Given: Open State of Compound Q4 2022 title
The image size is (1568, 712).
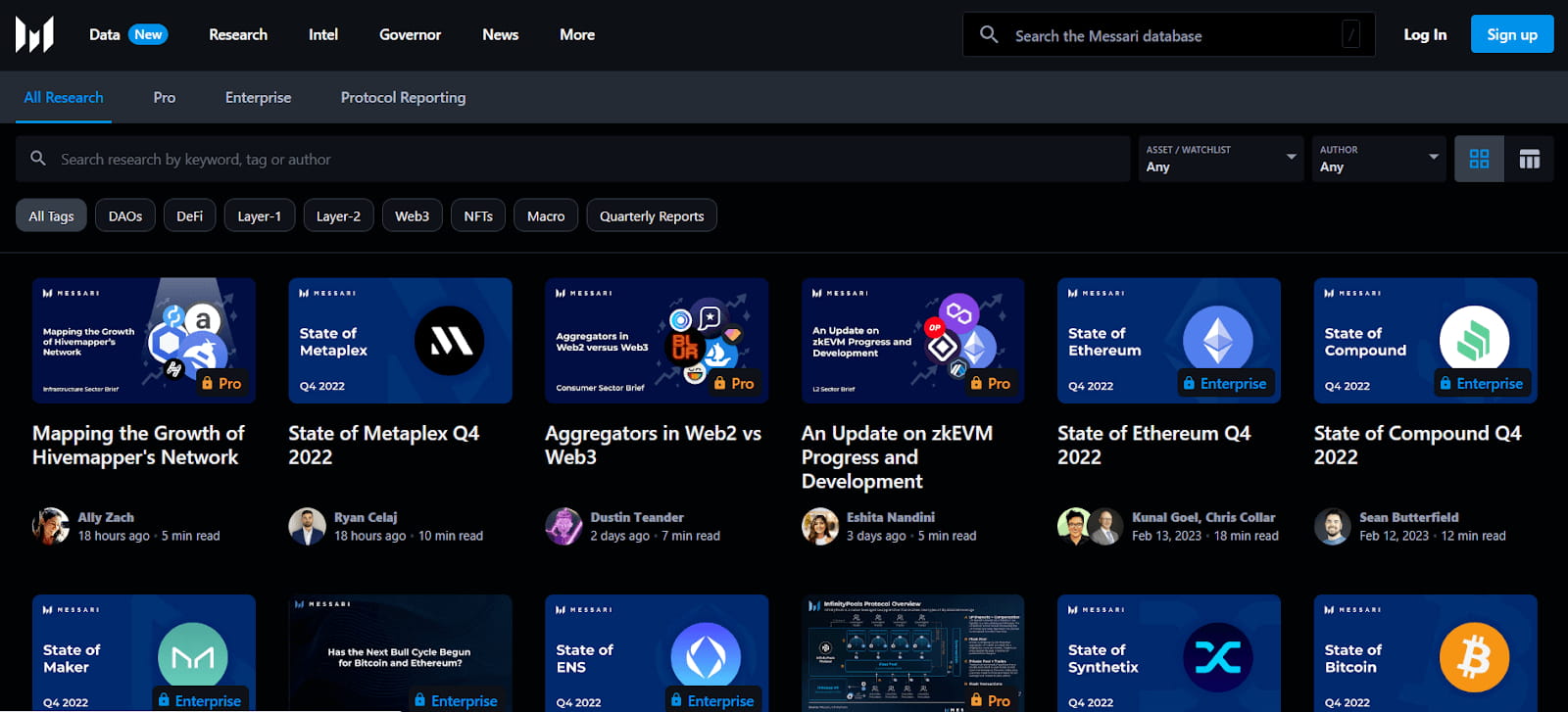Looking at the screenshot, I should [x=1418, y=446].
